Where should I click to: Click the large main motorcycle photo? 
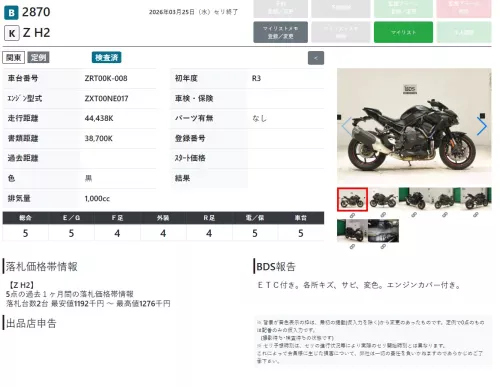(x=414, y=127)
